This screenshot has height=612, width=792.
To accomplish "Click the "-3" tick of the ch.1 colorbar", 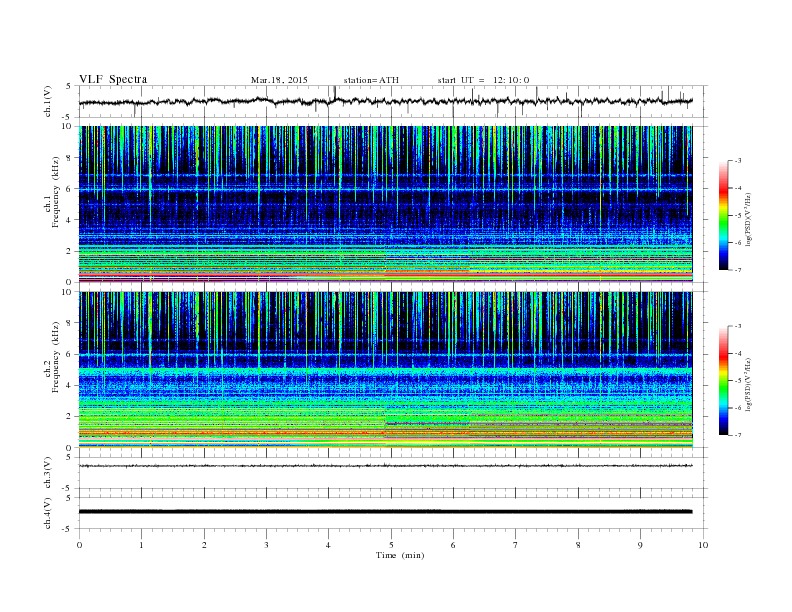I will tap(738, 161).
